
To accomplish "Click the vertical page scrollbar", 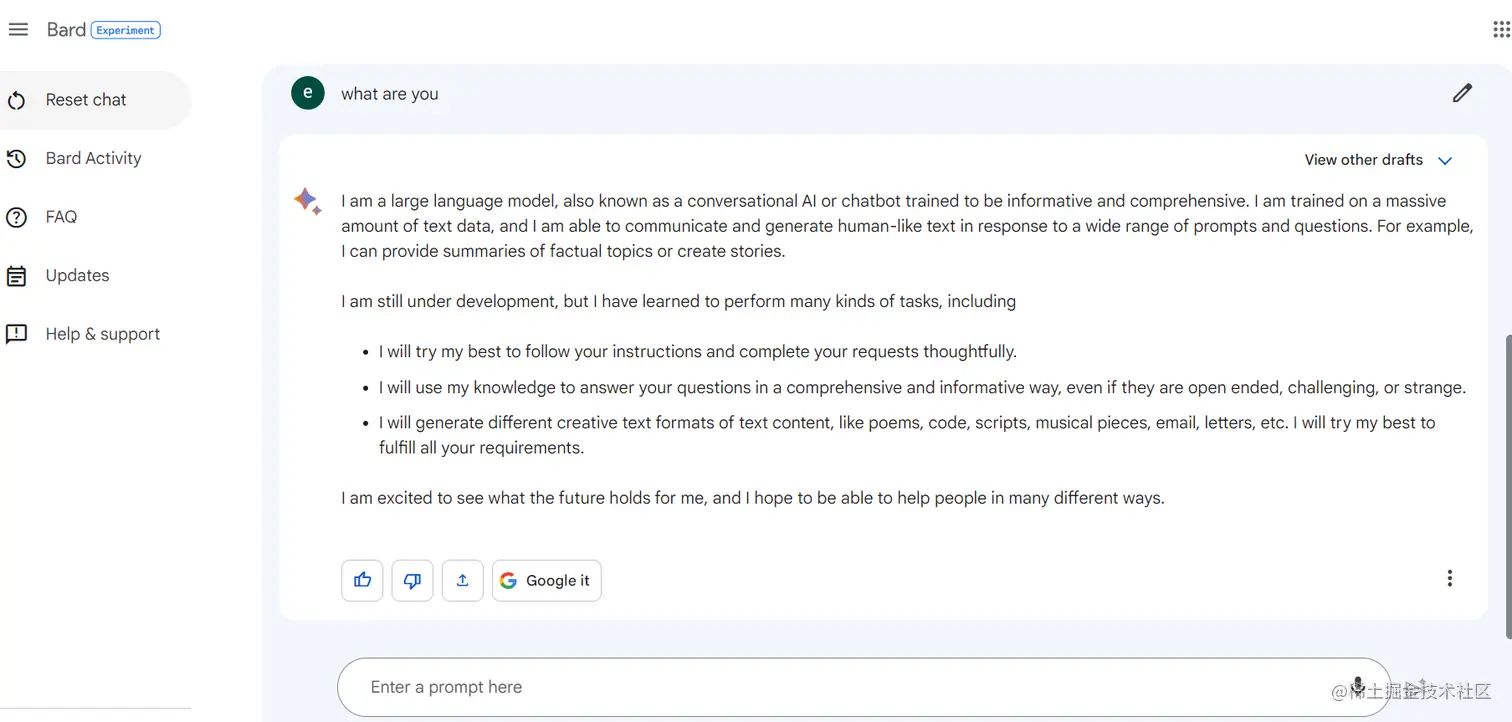I will click(x=1507, y=480).
